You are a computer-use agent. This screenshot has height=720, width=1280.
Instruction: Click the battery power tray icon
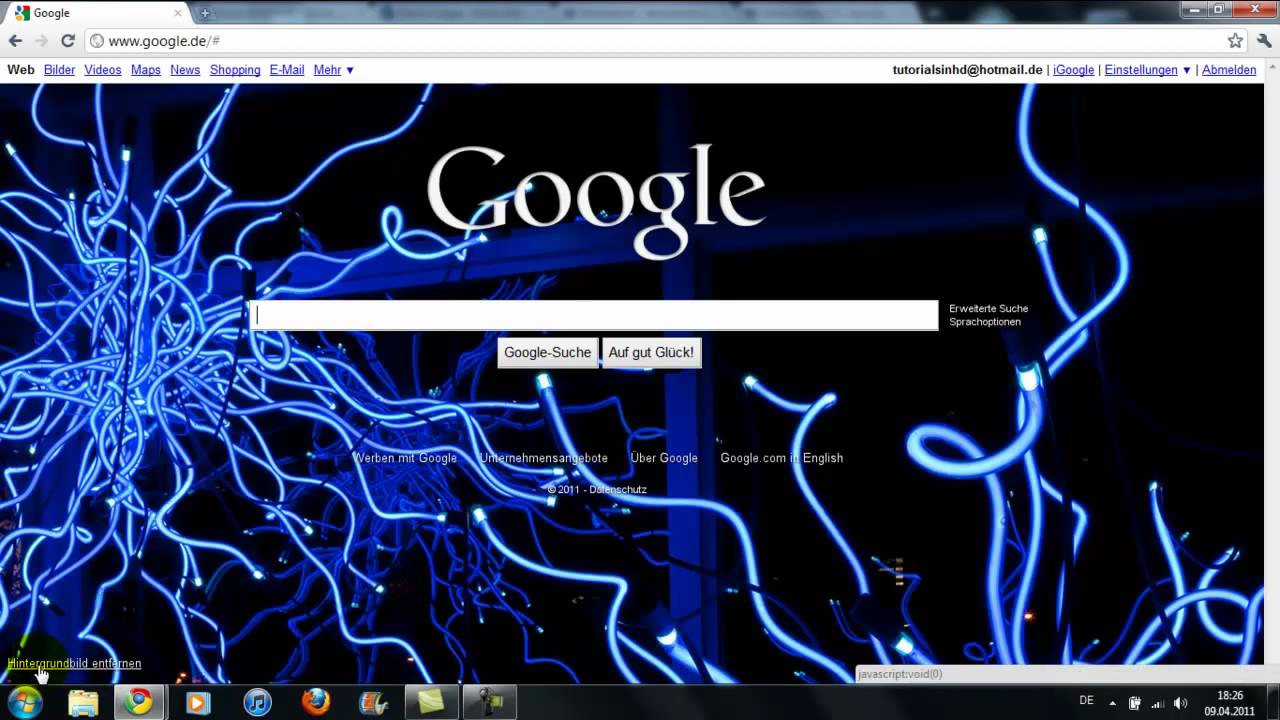(1135, 702)
